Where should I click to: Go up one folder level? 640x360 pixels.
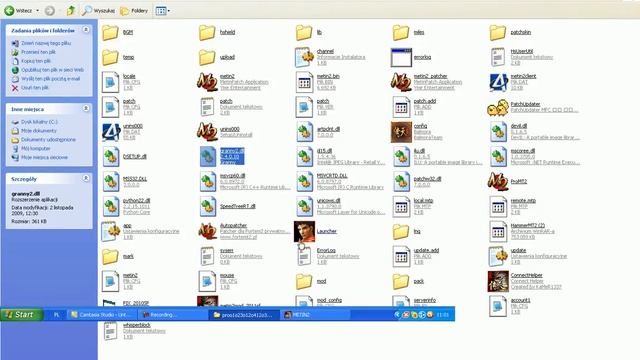pyautogui.click(x=71, y=11)
